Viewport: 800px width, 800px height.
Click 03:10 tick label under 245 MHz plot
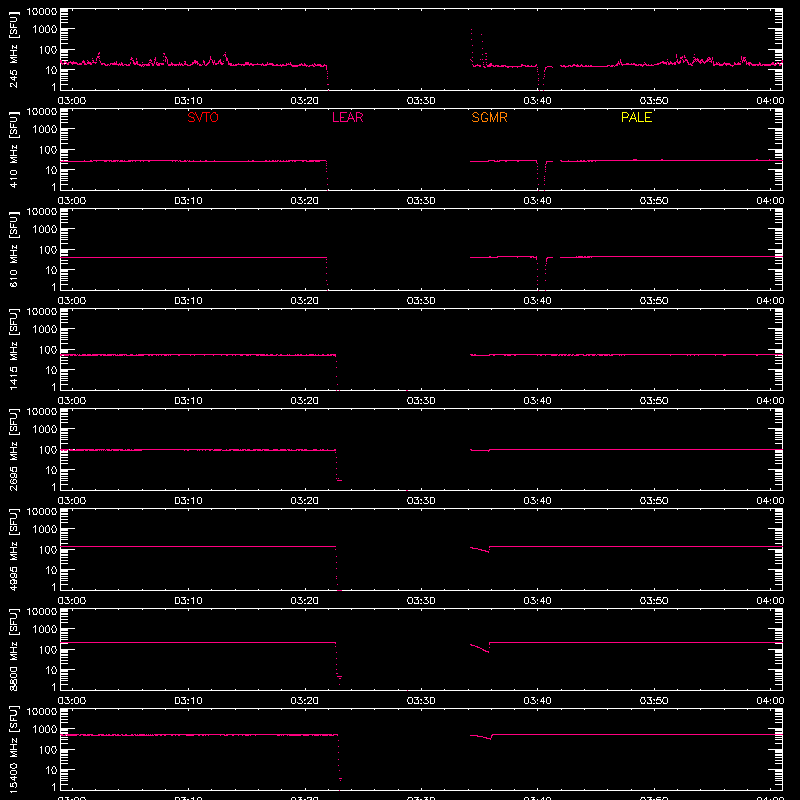coord(188,101)
